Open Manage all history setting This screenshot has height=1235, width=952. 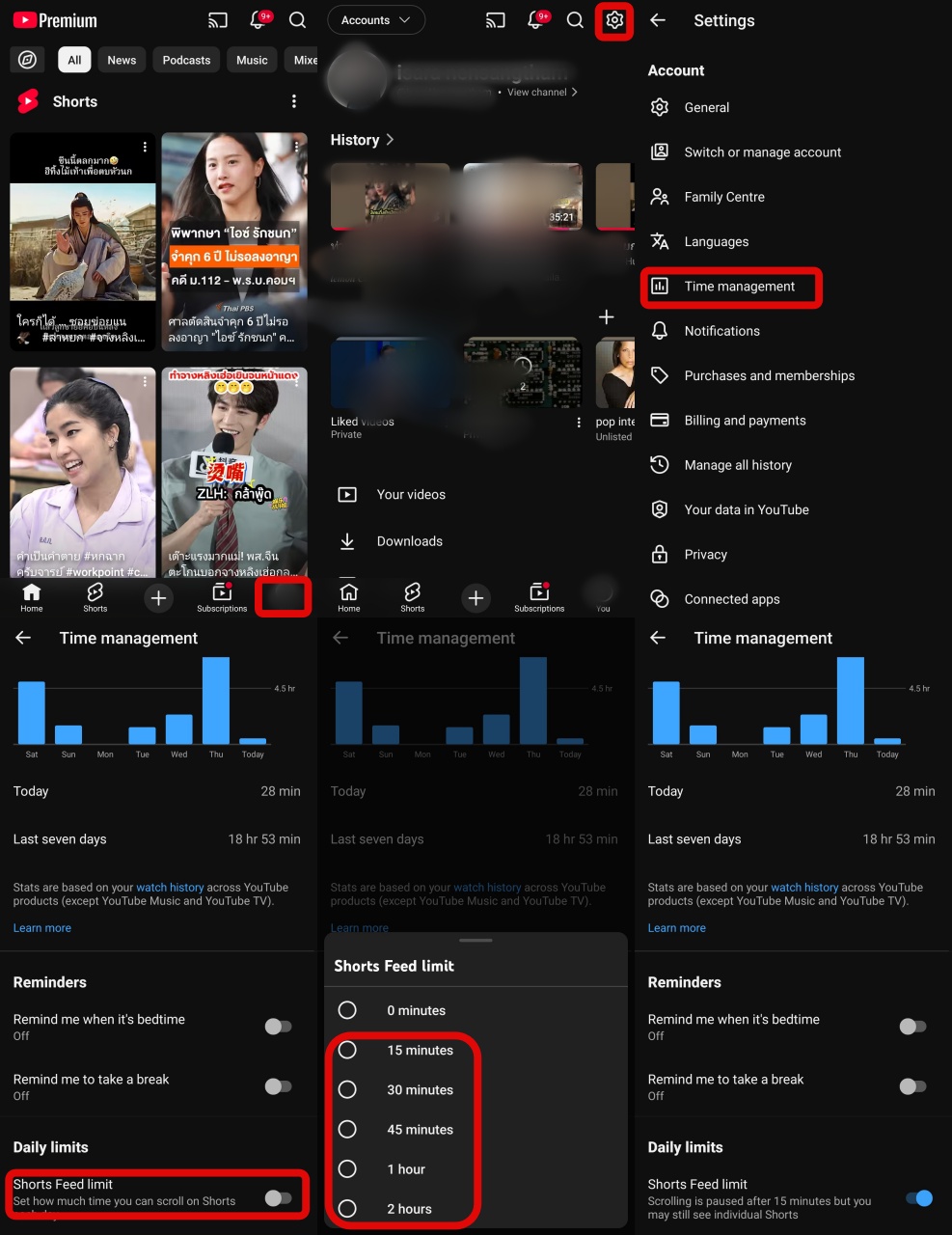point(738,465)
